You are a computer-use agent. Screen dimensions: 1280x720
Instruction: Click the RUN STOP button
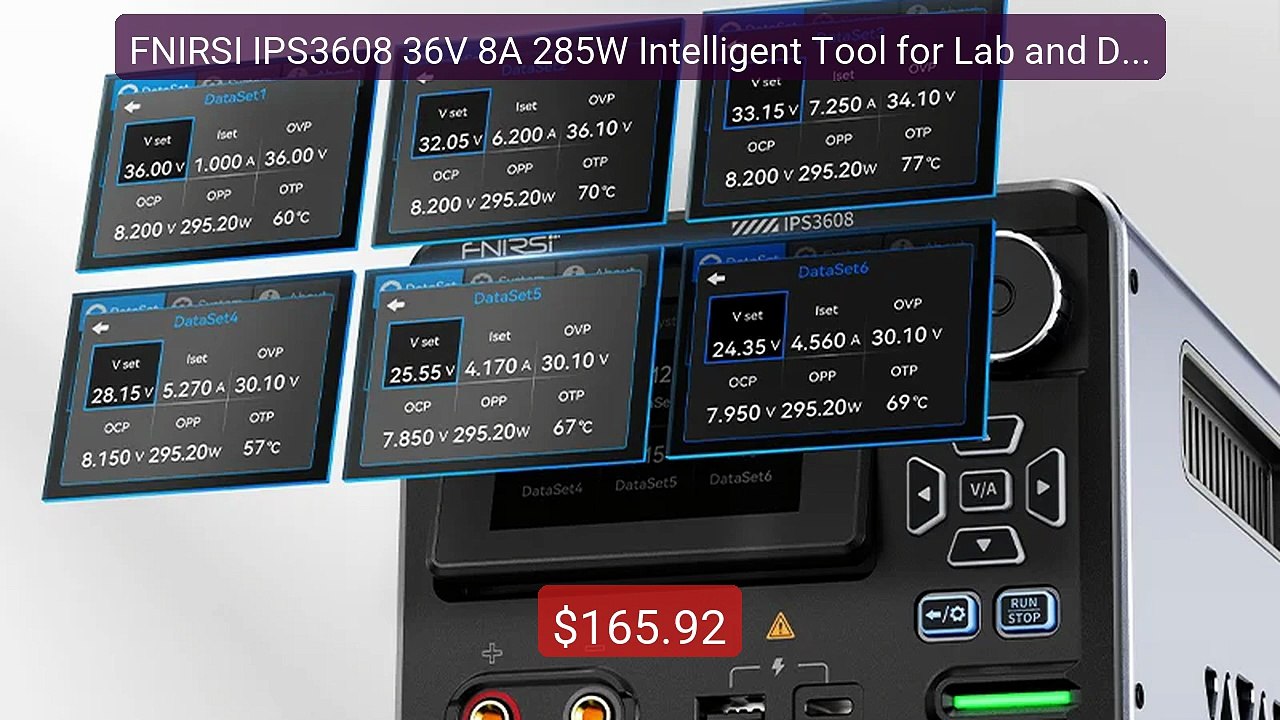1026,610
